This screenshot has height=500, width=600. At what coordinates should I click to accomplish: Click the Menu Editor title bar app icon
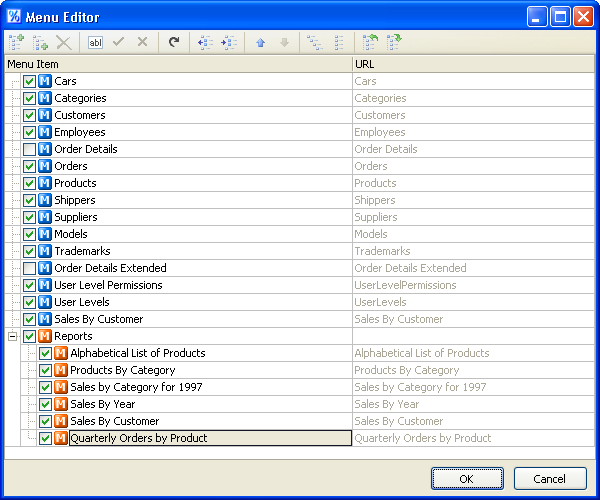tap(14, 16)
